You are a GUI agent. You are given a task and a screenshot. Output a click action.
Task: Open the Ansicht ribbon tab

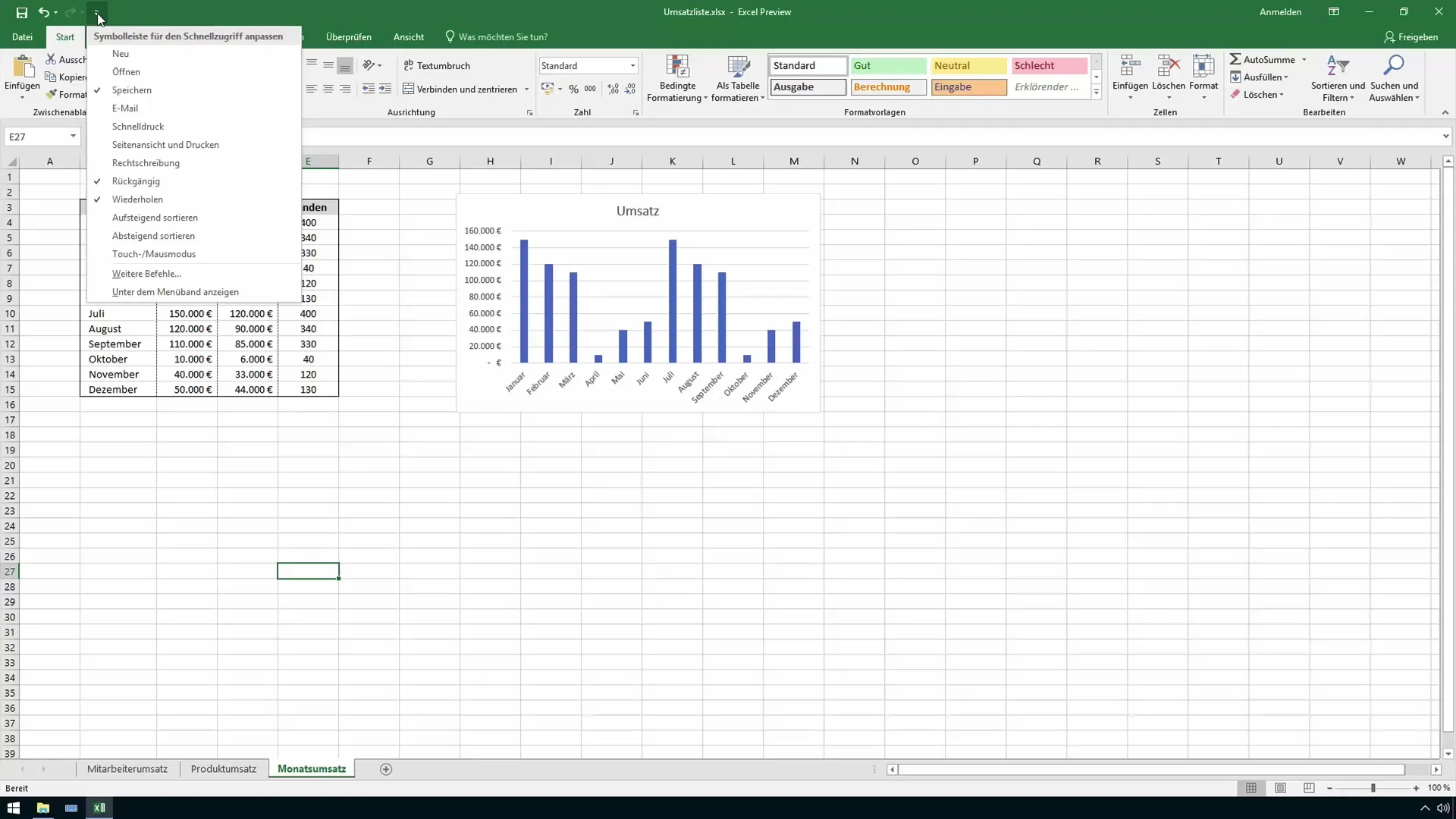pyautogui.click(x=409, y=36)
